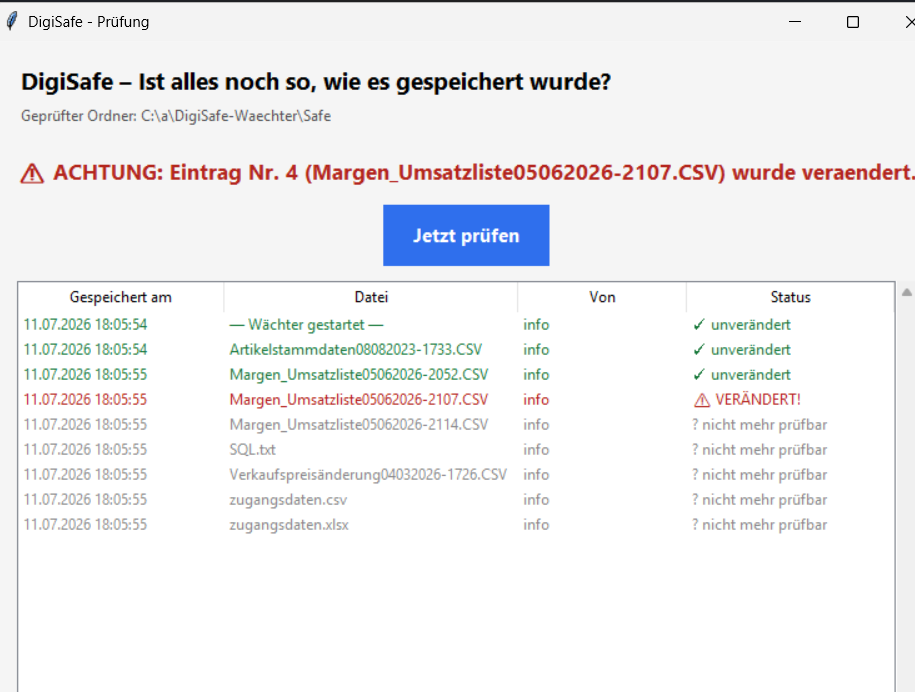Screen dimensions: 915x692
Task: Sort by the Gespeichert am column header
Action: 121,297
